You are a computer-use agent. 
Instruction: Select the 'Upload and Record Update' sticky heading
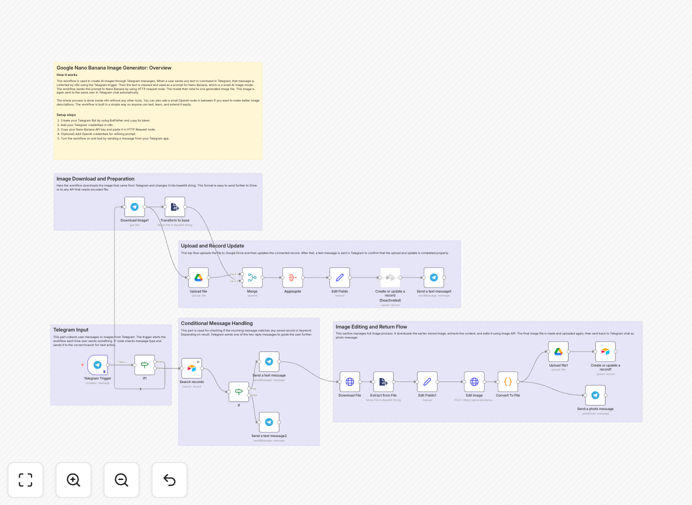tap(212, 246)
